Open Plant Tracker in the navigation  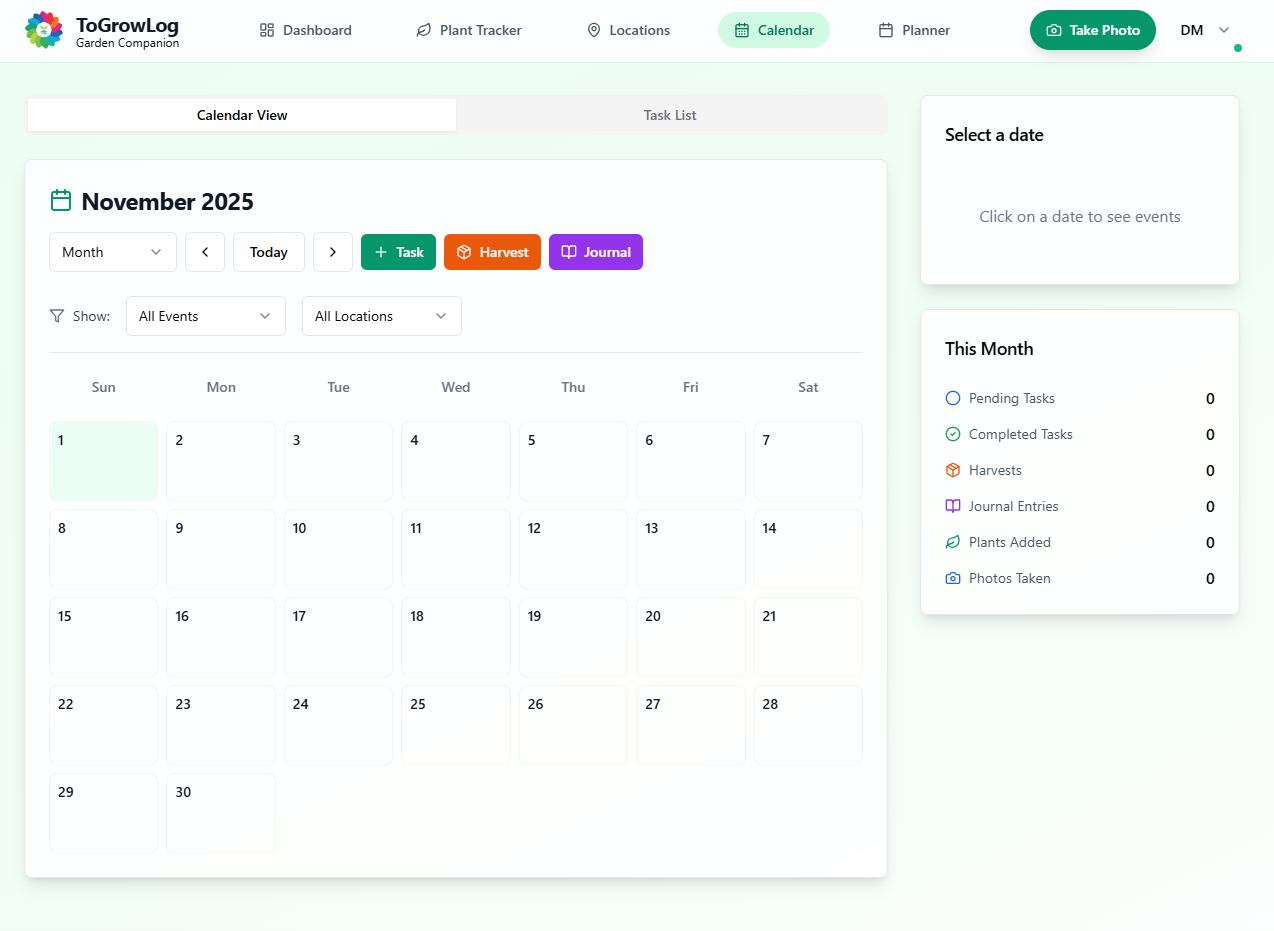coord(469,30)
